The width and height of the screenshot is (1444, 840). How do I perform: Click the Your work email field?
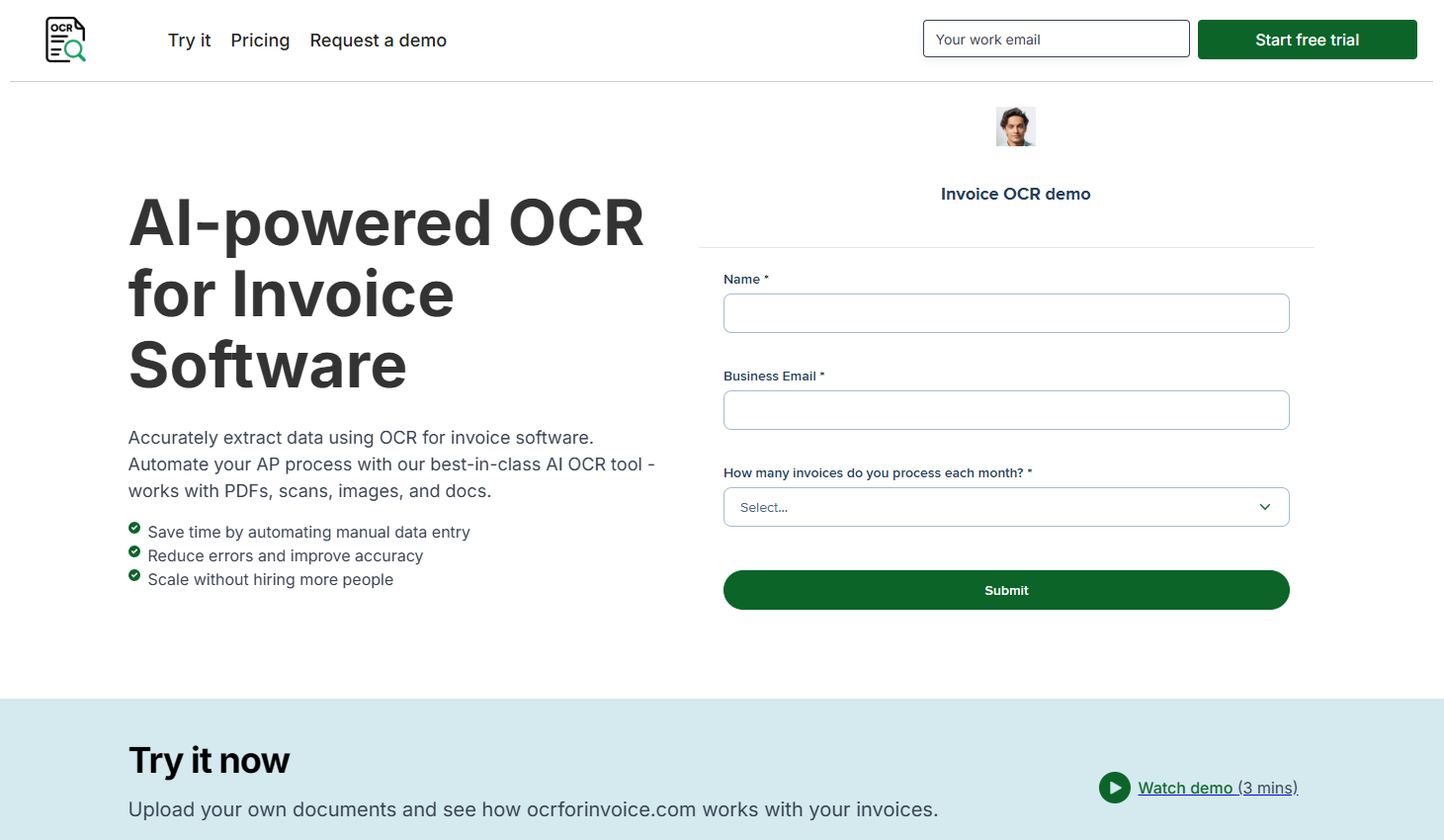(x=1056, y=39)
